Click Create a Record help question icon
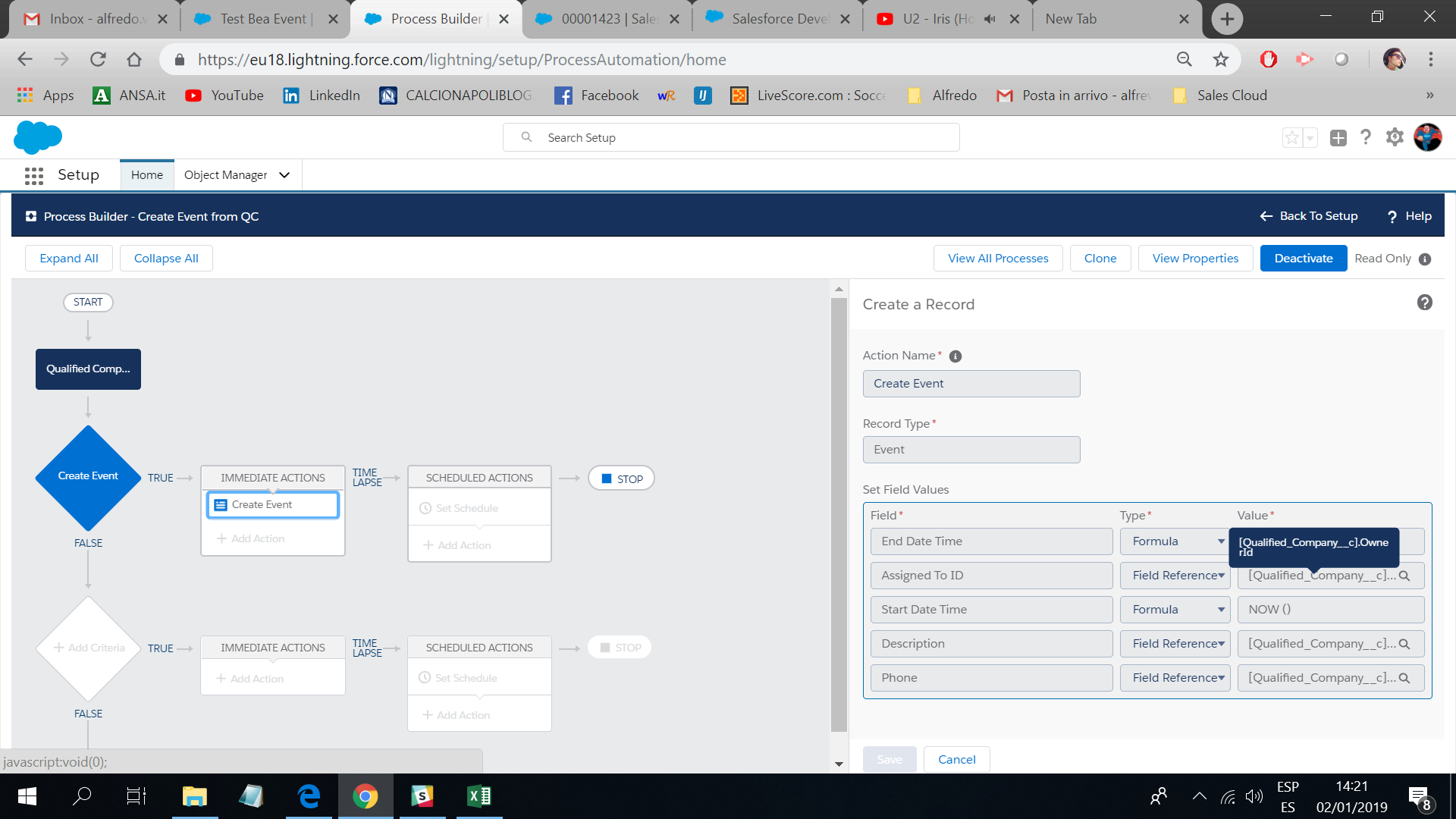Viewport: 1456px width, 819px height. coord(1424,303)
